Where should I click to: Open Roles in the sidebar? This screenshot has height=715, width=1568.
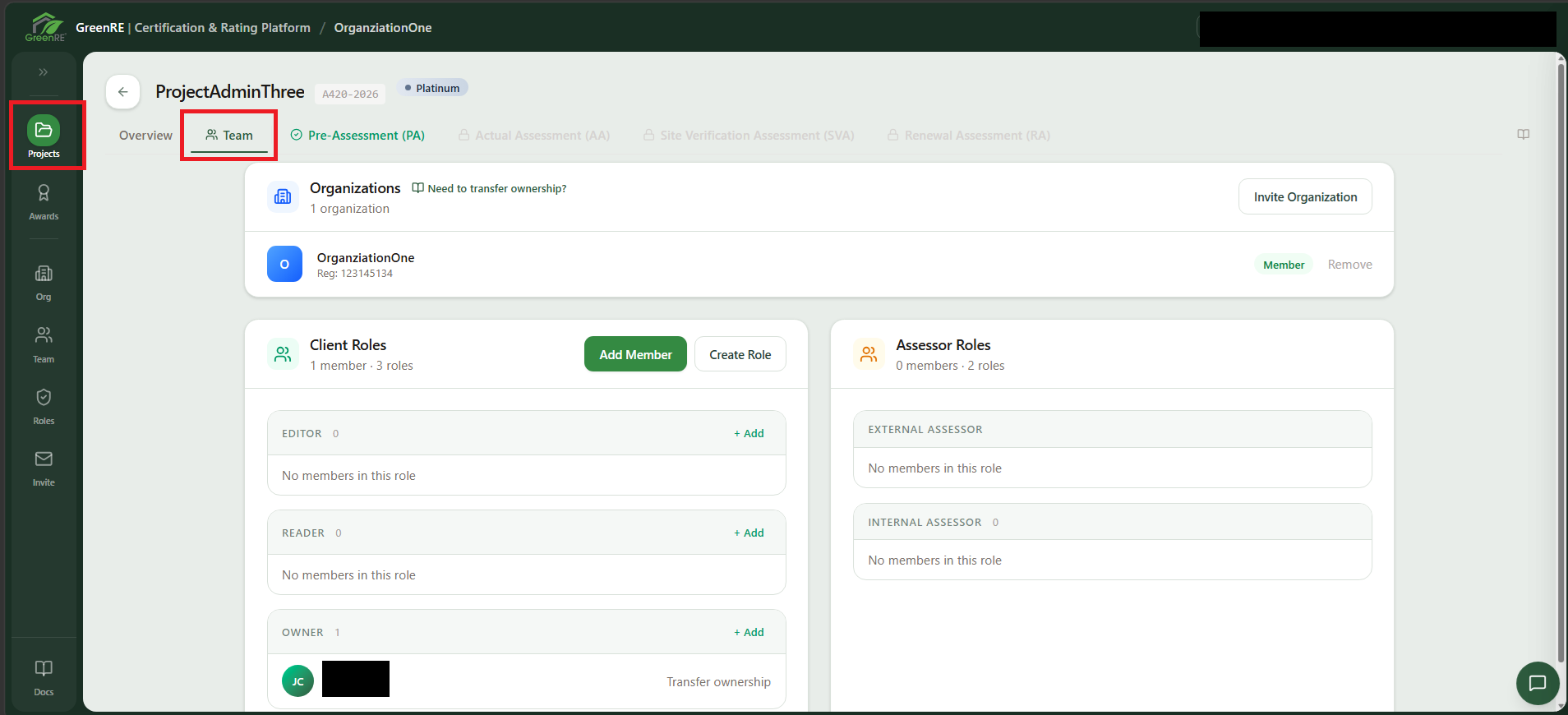44,407
